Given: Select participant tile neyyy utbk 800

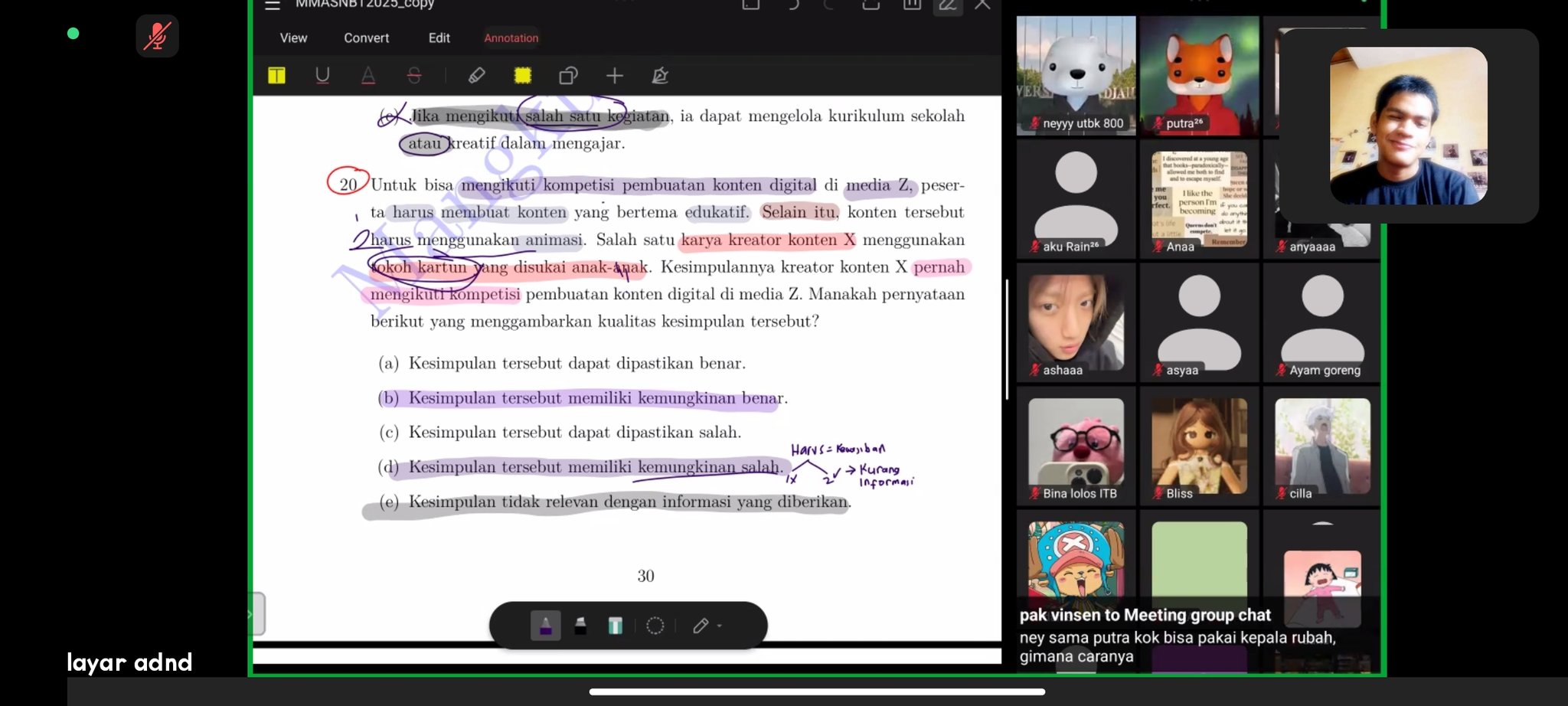Looking at the screenshot, I should point(1076,76).
